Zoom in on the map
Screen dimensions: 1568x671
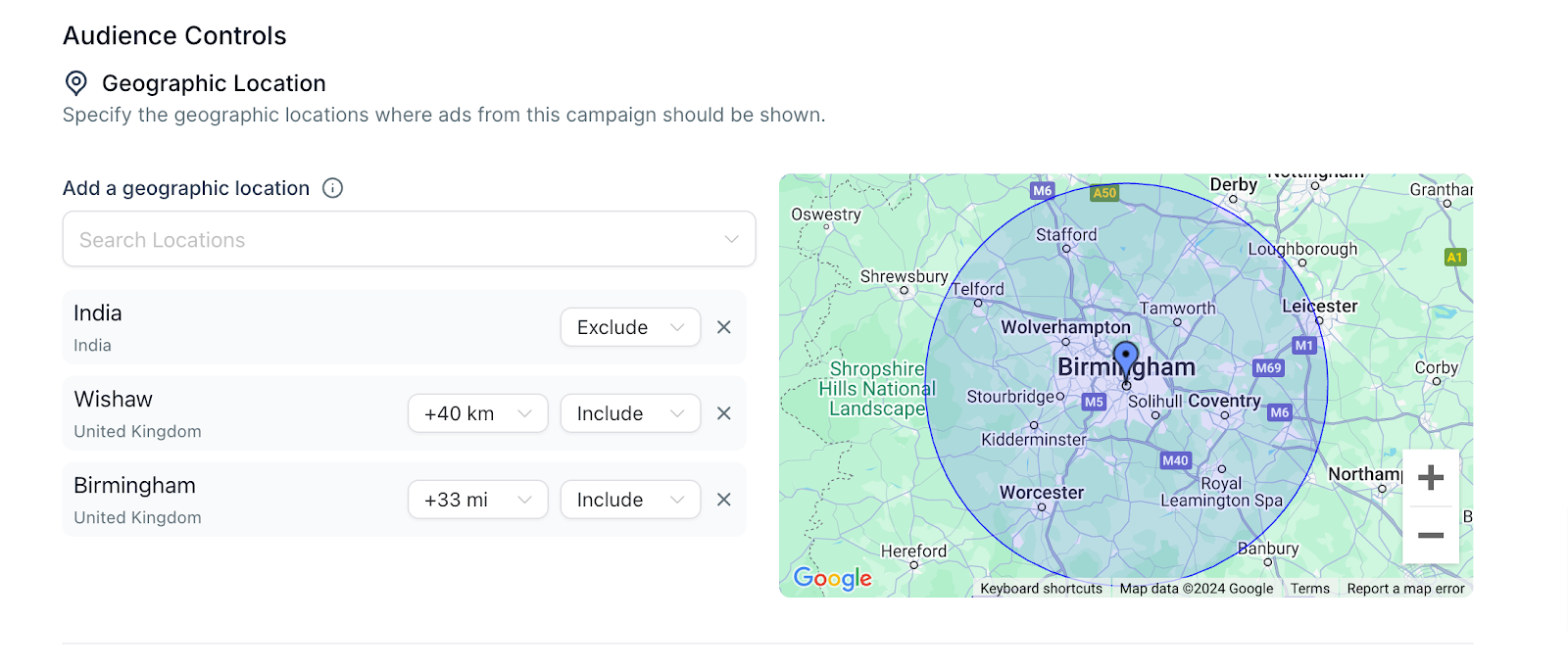pyautogui.click(x=1431, y=478)
